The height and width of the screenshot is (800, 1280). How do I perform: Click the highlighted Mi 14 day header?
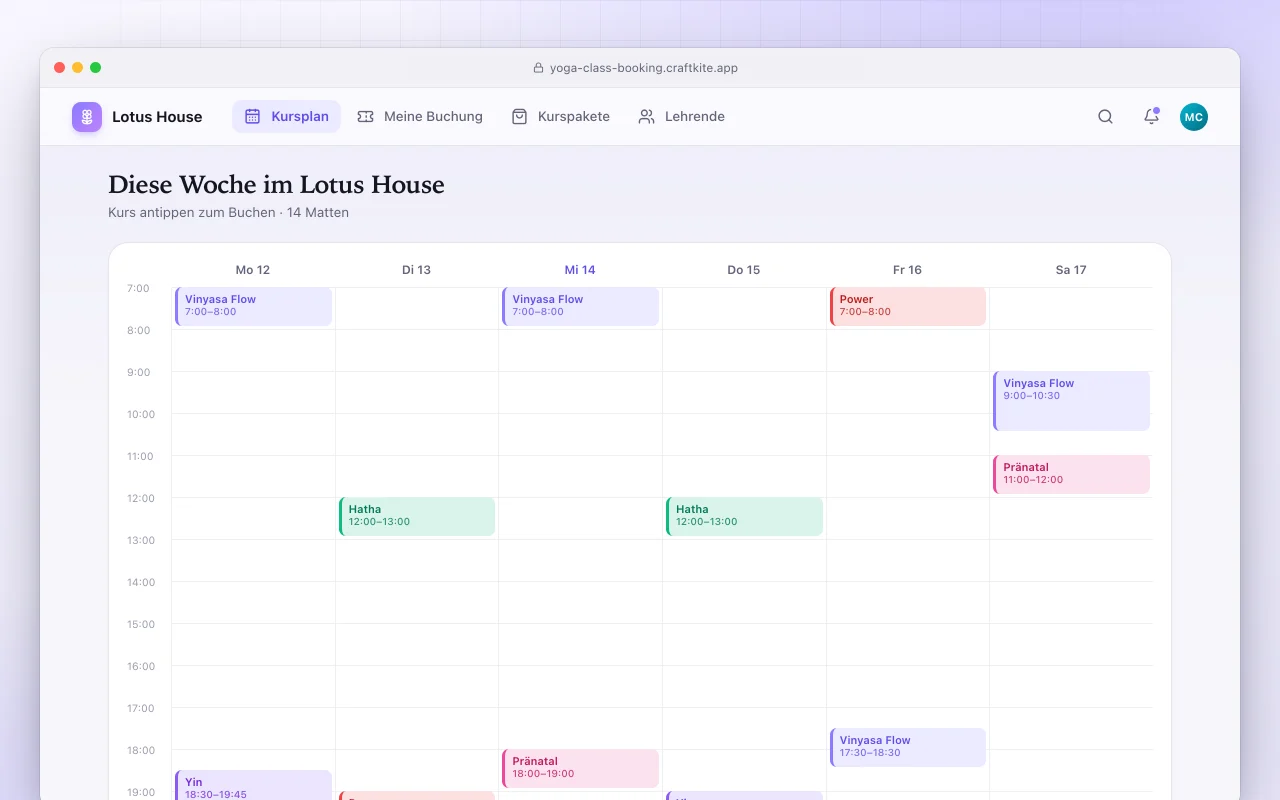coord(580,270)
